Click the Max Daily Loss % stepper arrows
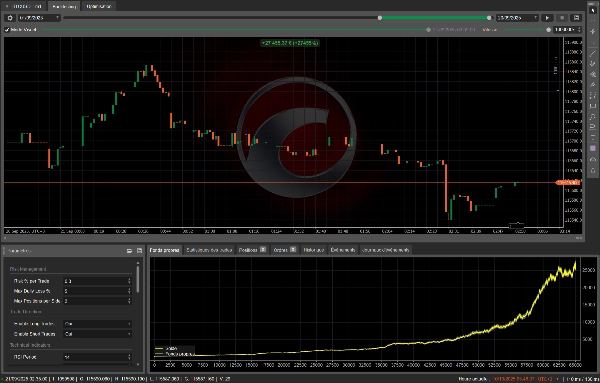600x383 pixels. [129, 291]
